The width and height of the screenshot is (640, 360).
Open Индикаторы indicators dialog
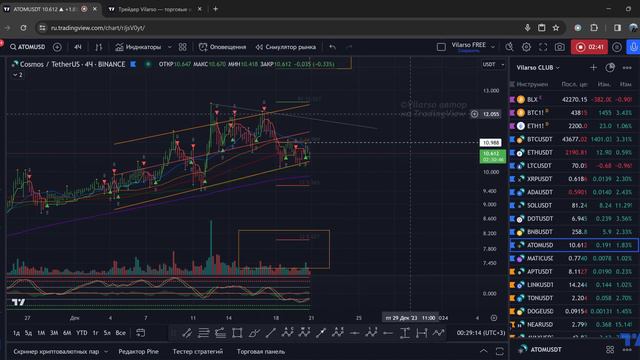click(x=138, y=47)
